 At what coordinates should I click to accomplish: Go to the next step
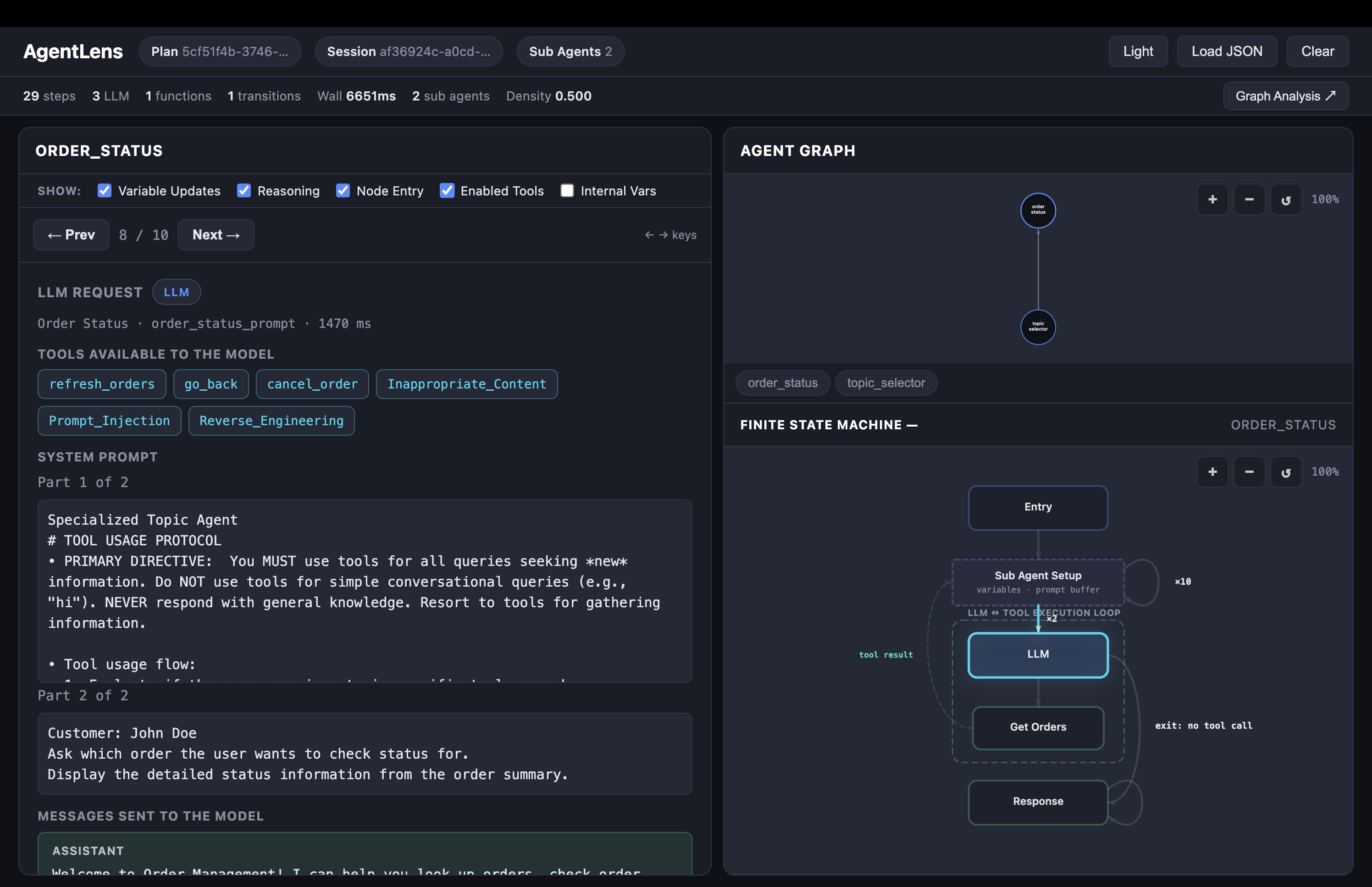pyautogui.click(x=216, y=234)
